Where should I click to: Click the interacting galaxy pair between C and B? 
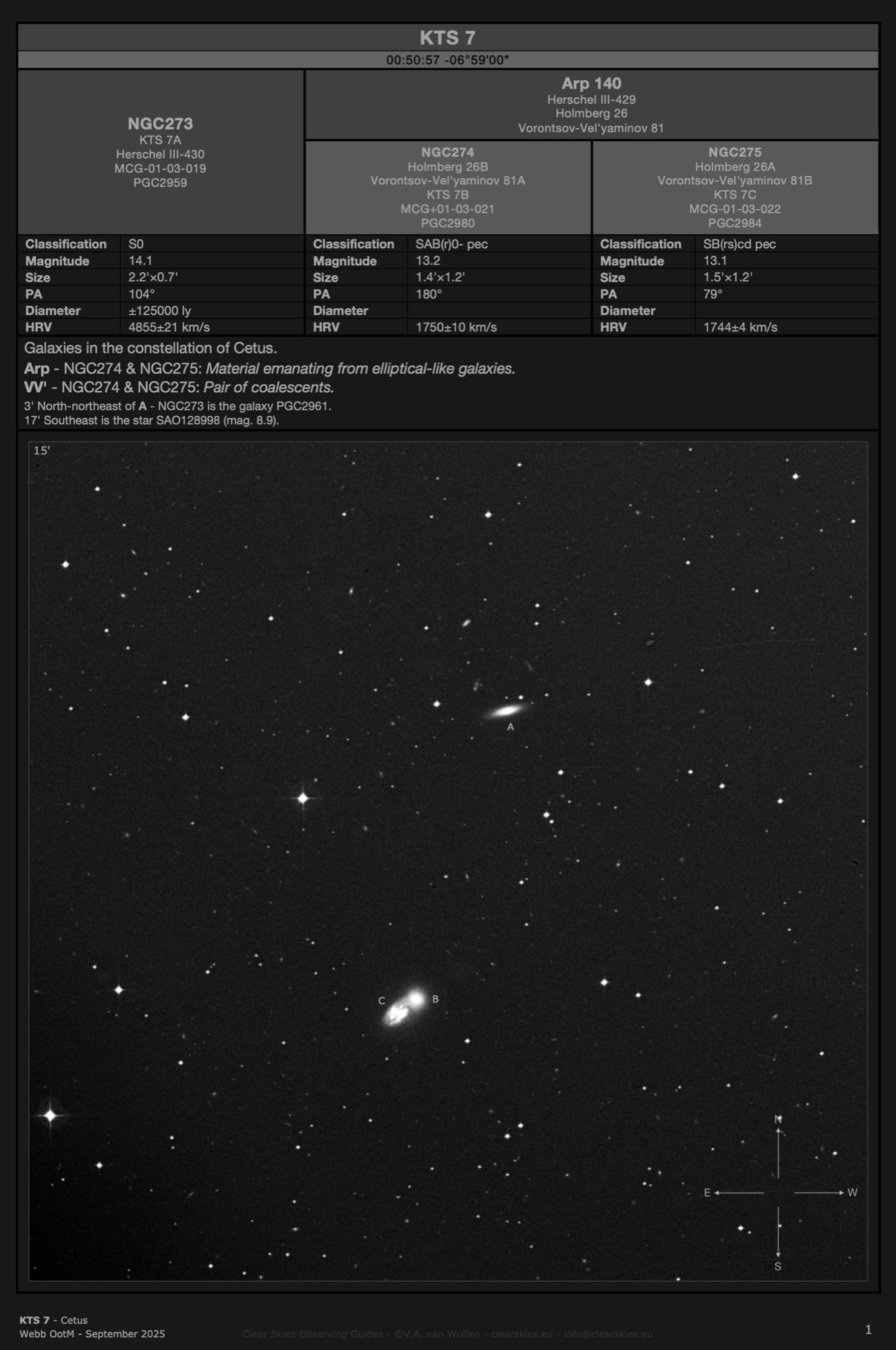[x=405, y=1007]
